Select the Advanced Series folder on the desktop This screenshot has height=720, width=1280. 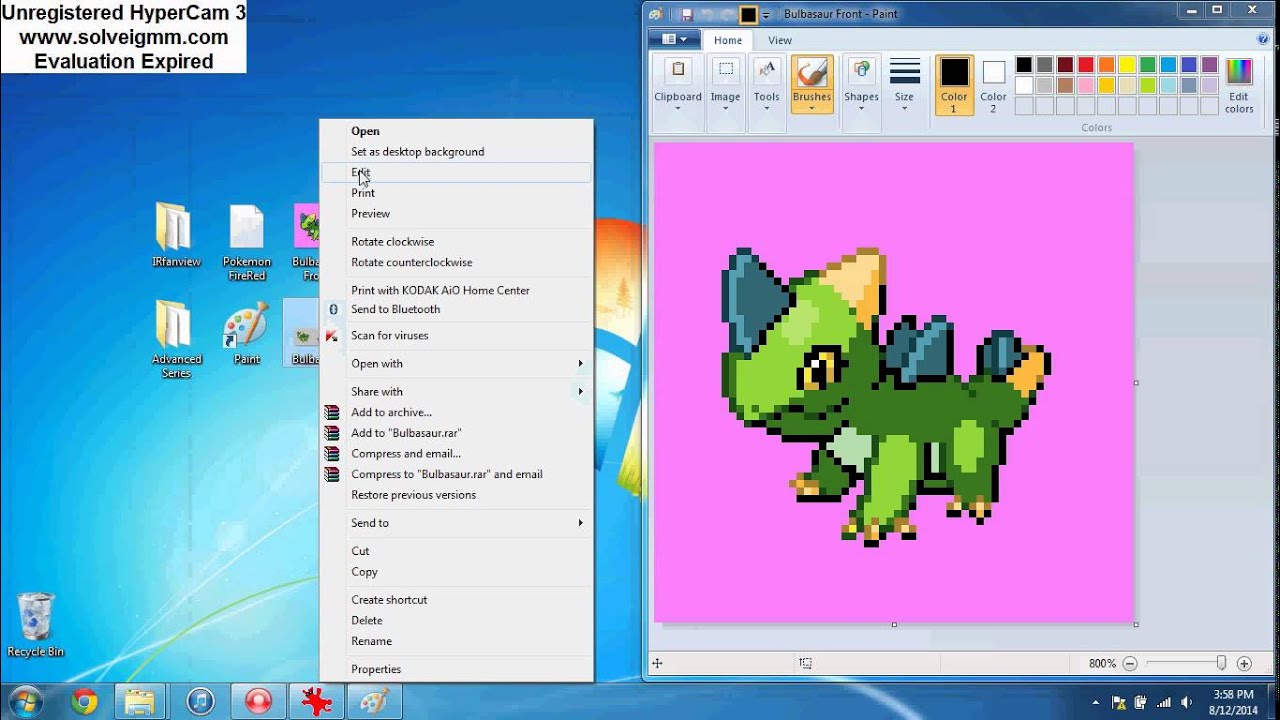176,340
